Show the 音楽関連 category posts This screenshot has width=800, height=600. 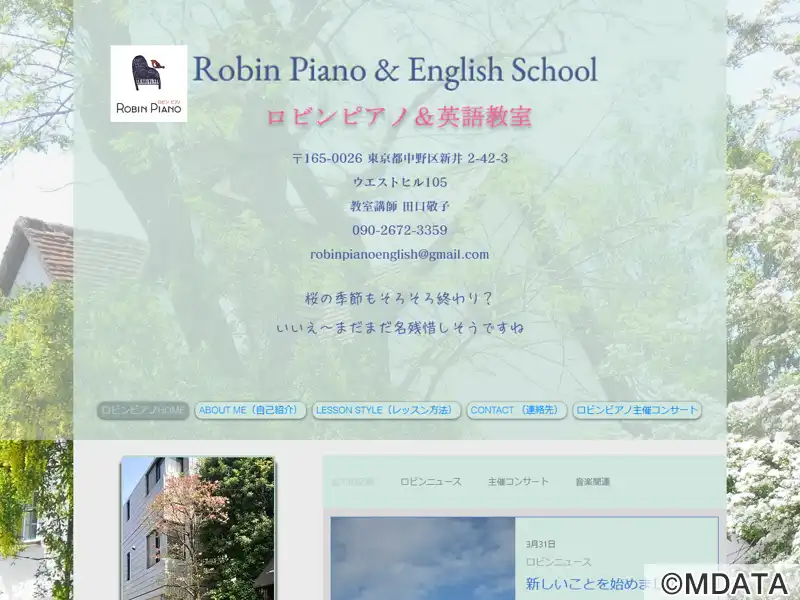point(593,482)
